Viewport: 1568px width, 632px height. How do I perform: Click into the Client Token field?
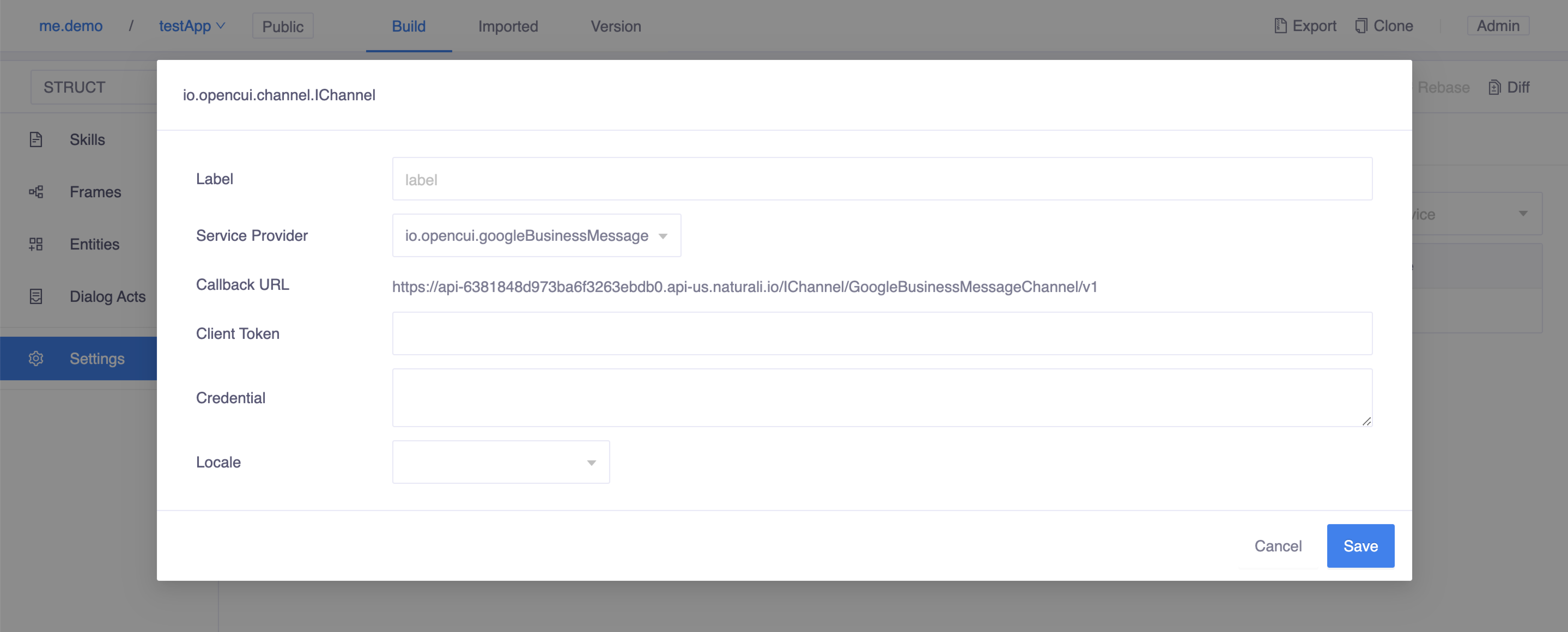[x=882, y=333]
